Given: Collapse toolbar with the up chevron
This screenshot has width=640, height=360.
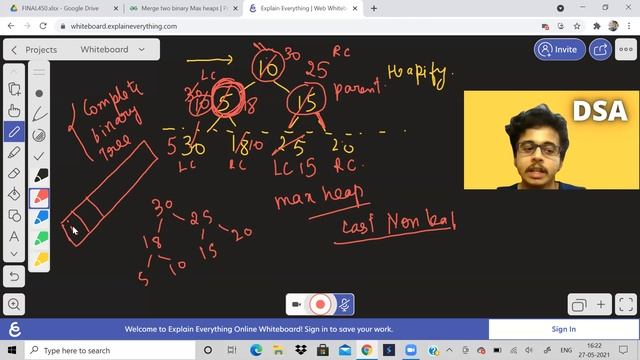Looking at the screenshot, I should click(14, 71).
